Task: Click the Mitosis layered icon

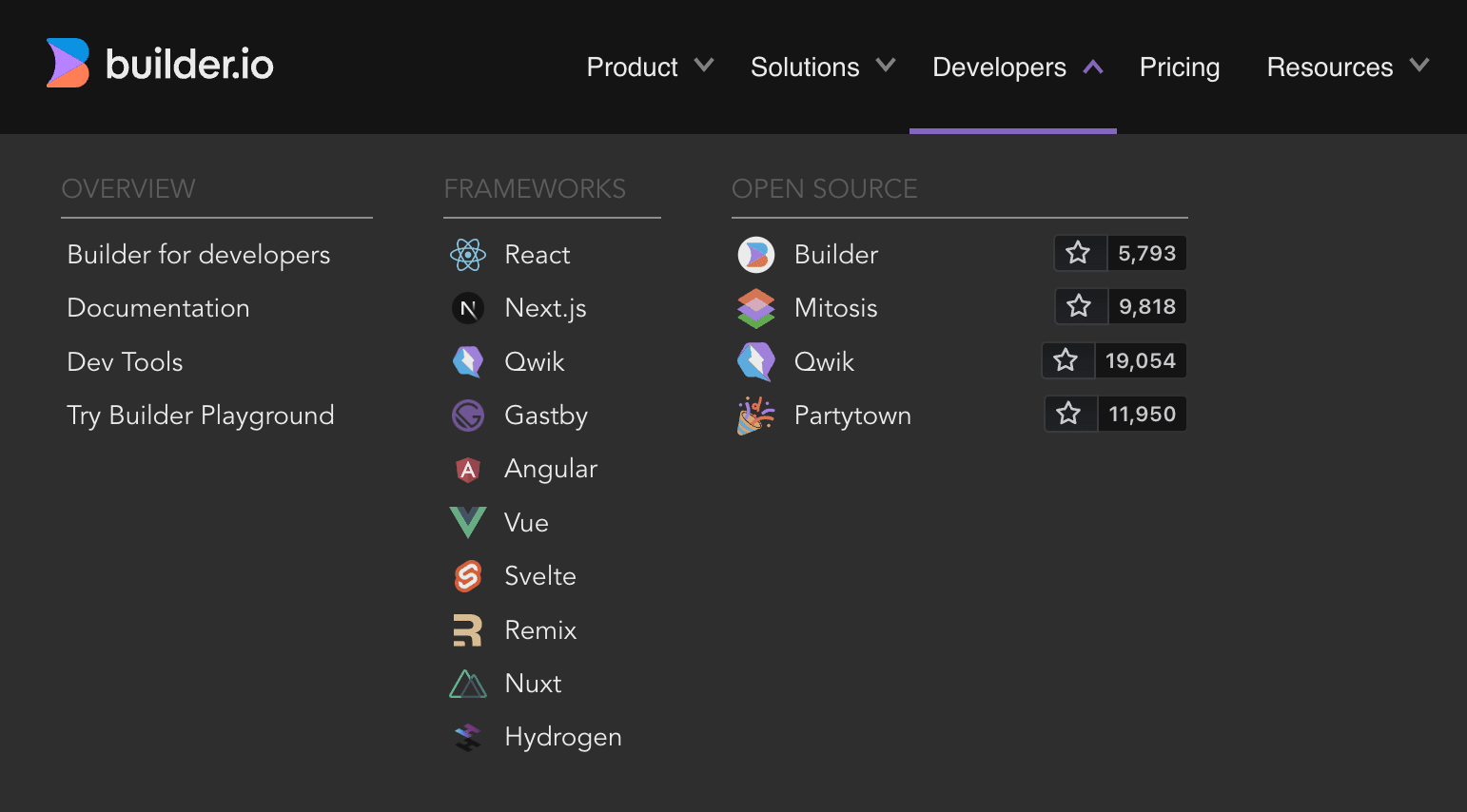Action: tap(756, 308)
